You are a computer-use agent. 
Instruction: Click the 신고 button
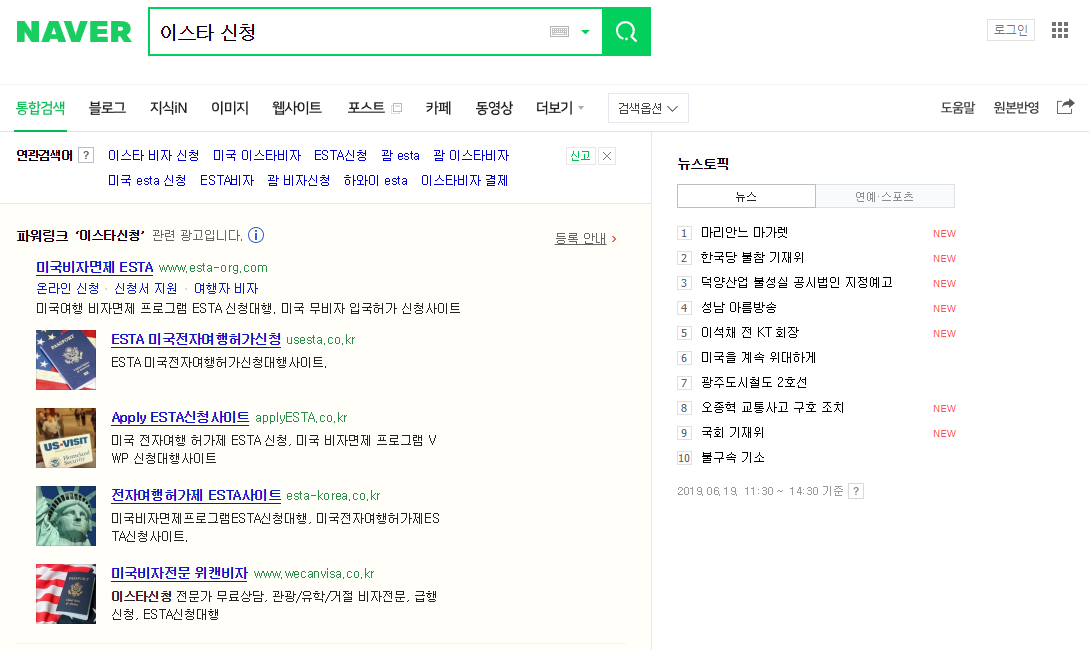(581, 156)
